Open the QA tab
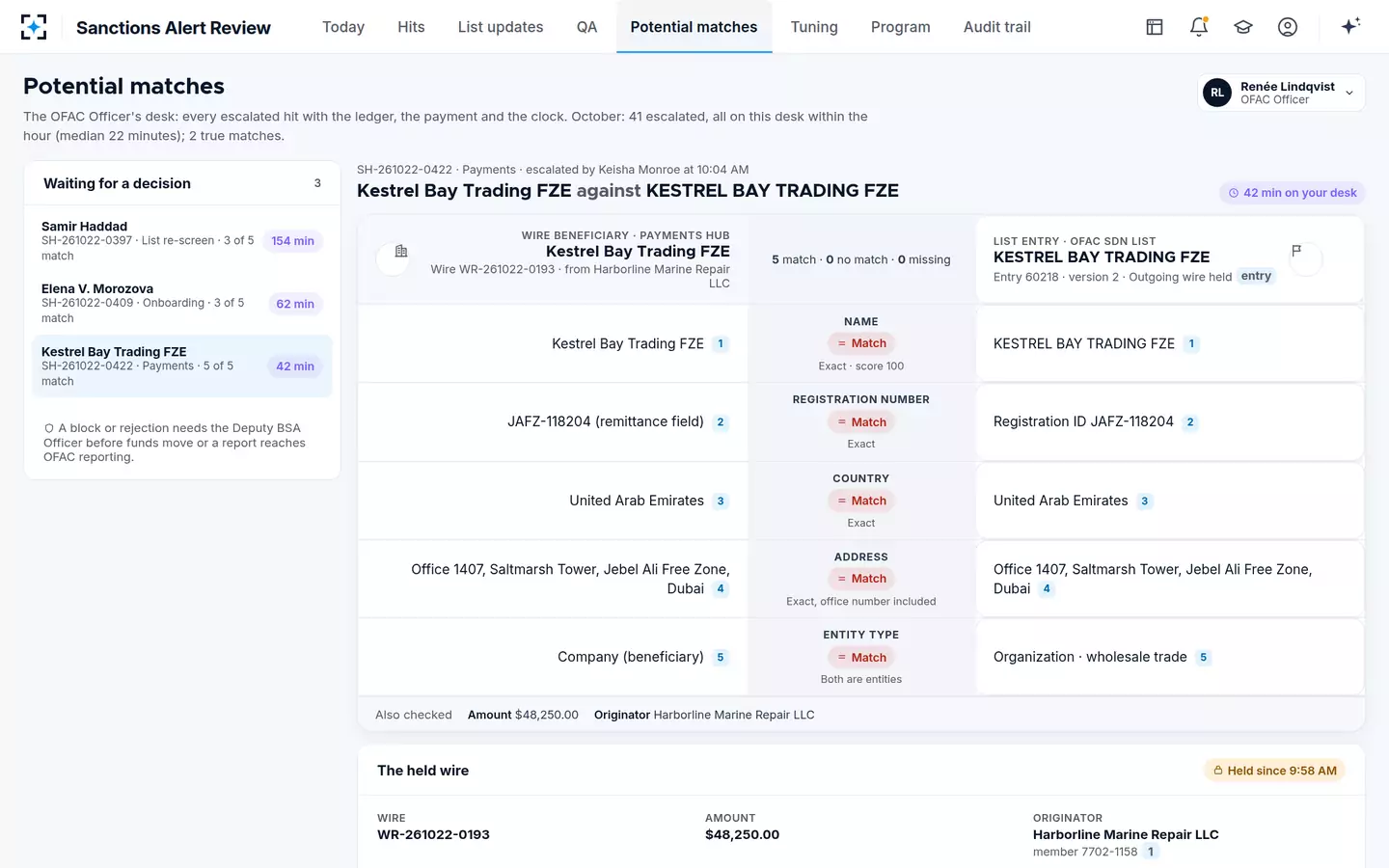Image resolution: width=1389 pixels, height=868 pixels. click(586, 27)
